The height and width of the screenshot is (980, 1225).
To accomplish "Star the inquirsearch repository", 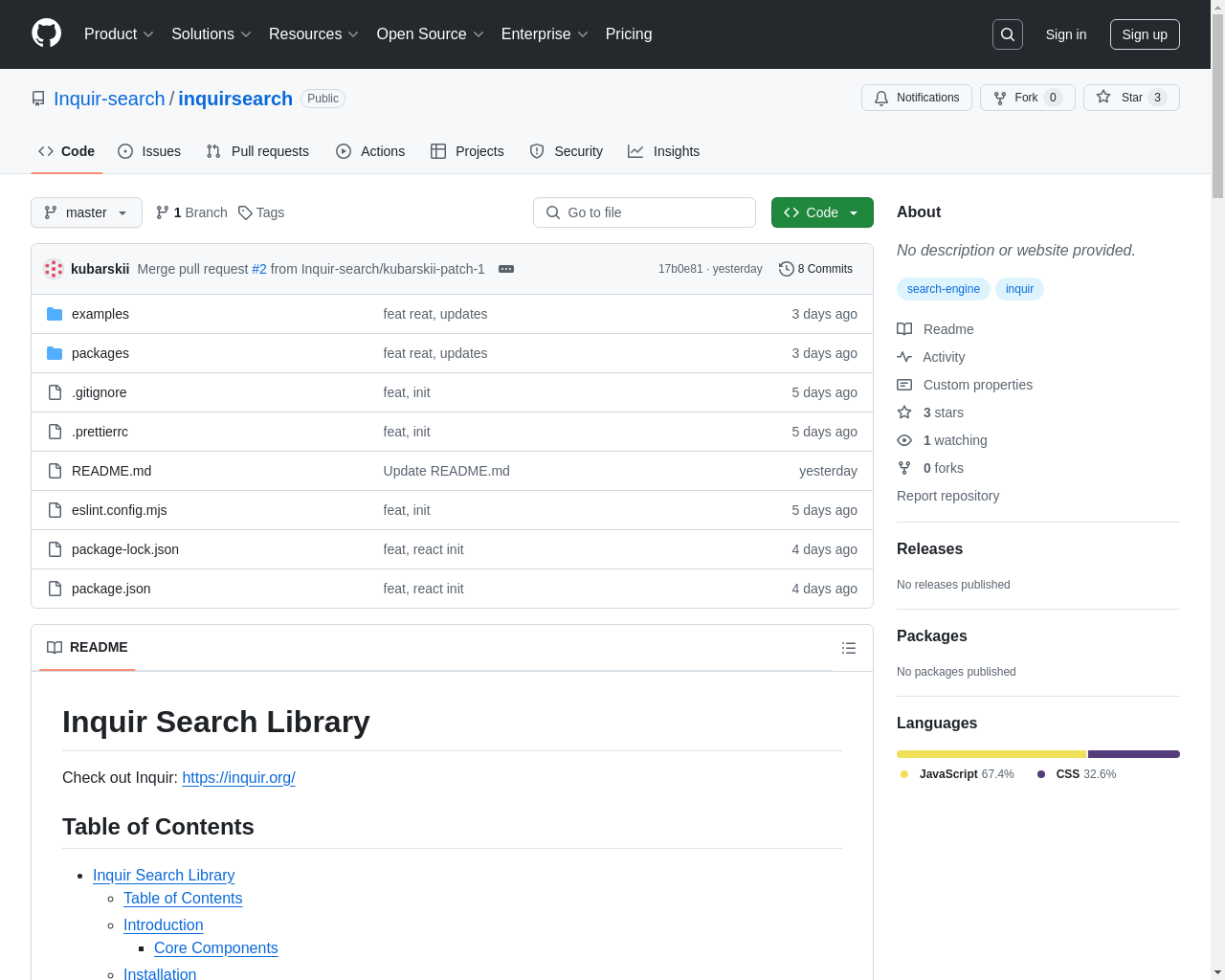I will 1131,98.
